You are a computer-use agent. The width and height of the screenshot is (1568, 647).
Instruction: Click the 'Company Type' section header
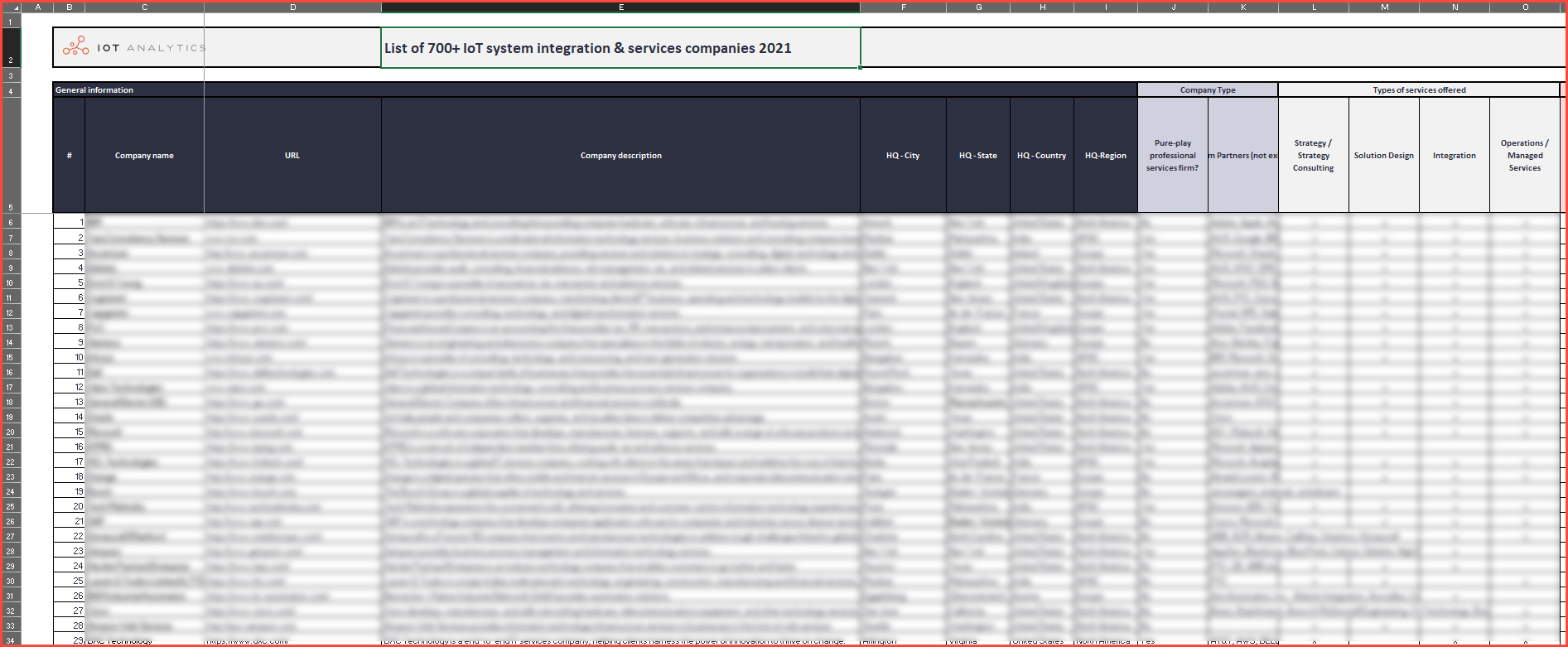pyautogui.click(x=1208, y=89)
